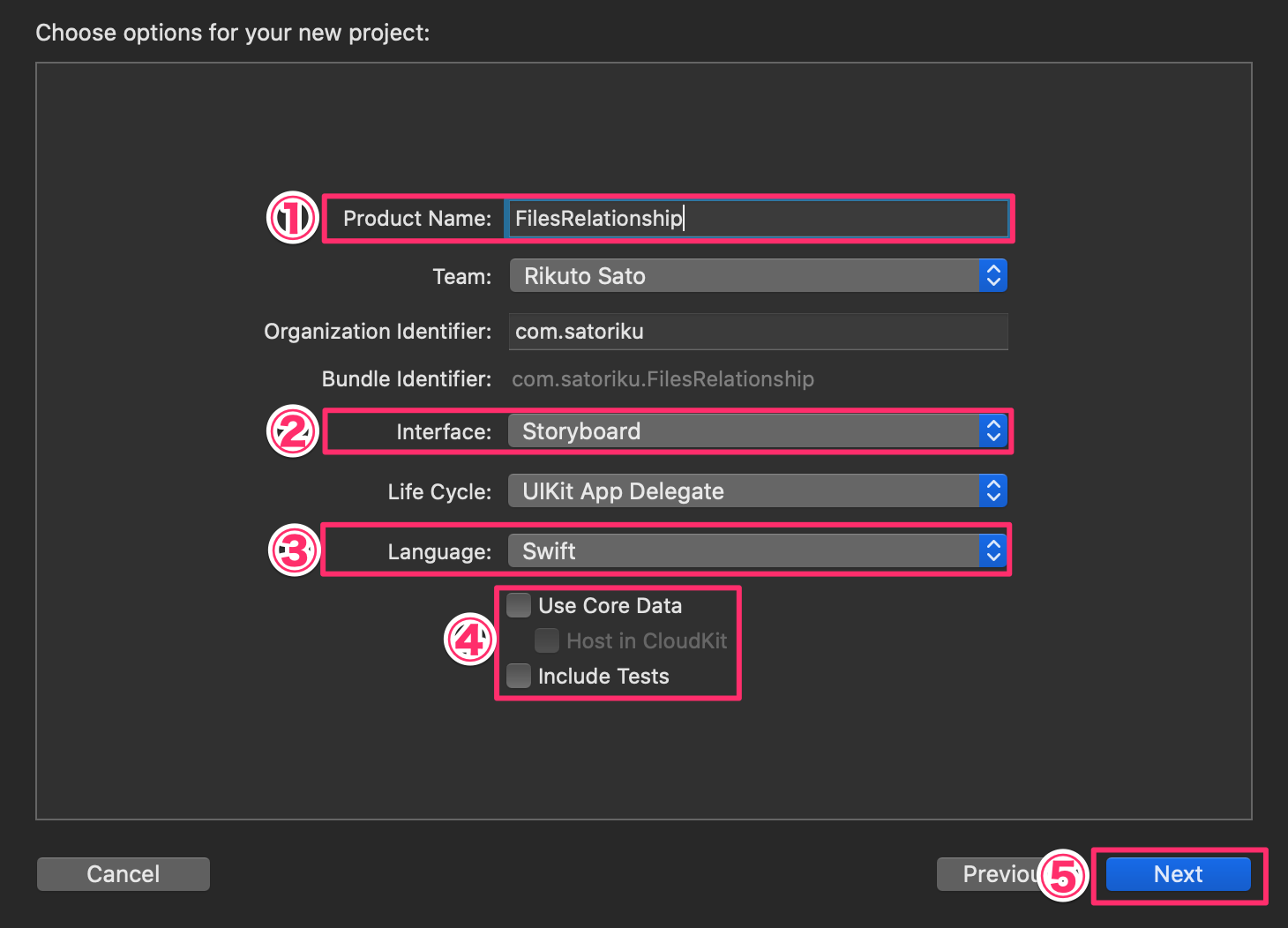Go back with the Previous button

point(988,874)
